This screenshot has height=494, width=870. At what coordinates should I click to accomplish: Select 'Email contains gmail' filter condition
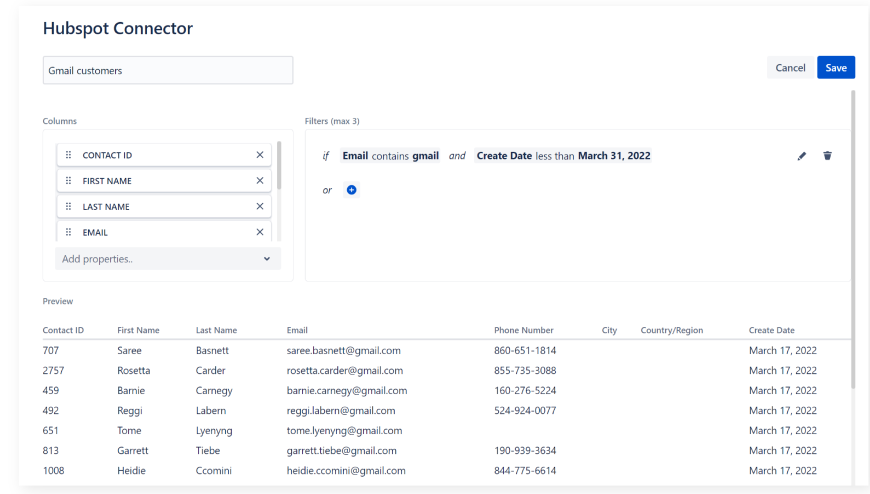click(x=391, y=156)
